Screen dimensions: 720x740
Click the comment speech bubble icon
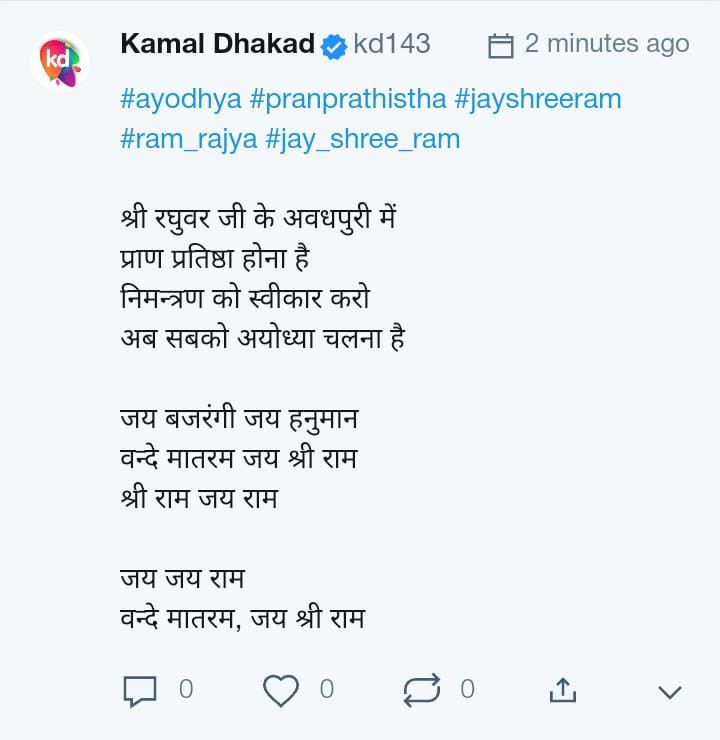pyautogui.click(x=139, y=689)
